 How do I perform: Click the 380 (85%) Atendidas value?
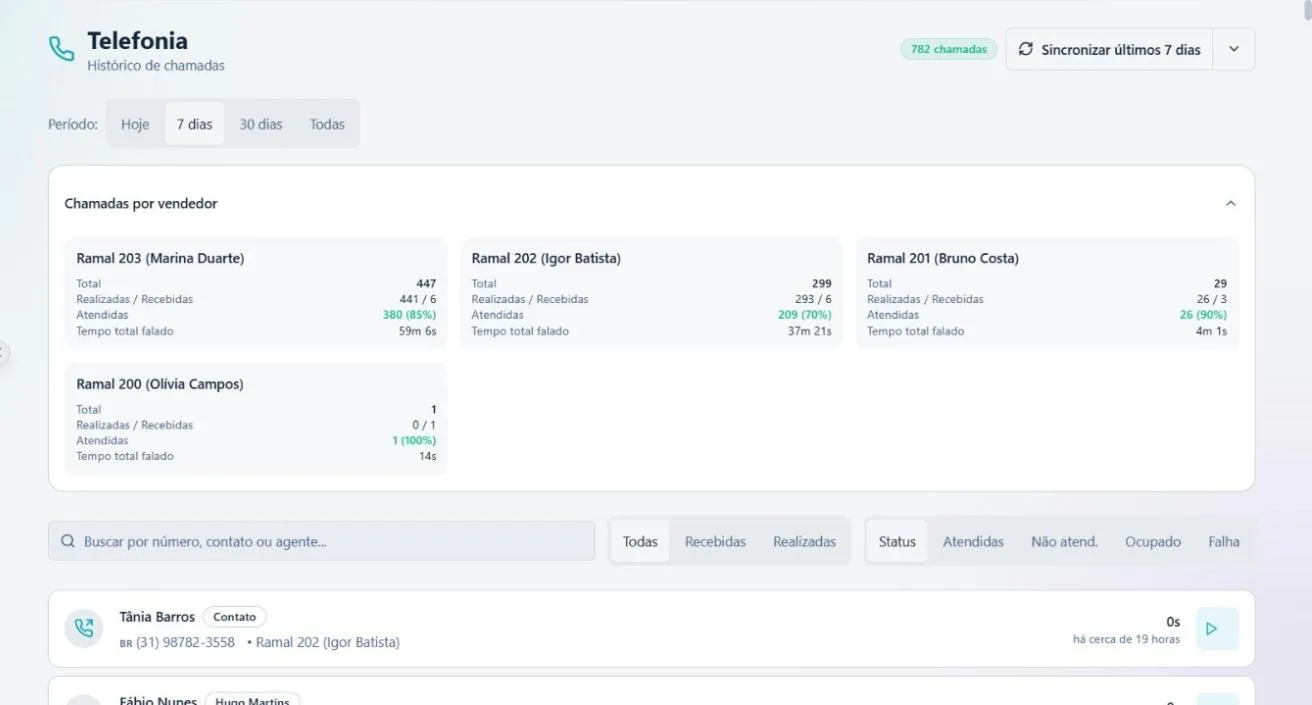pyautogui.click(x=409, y=315)
